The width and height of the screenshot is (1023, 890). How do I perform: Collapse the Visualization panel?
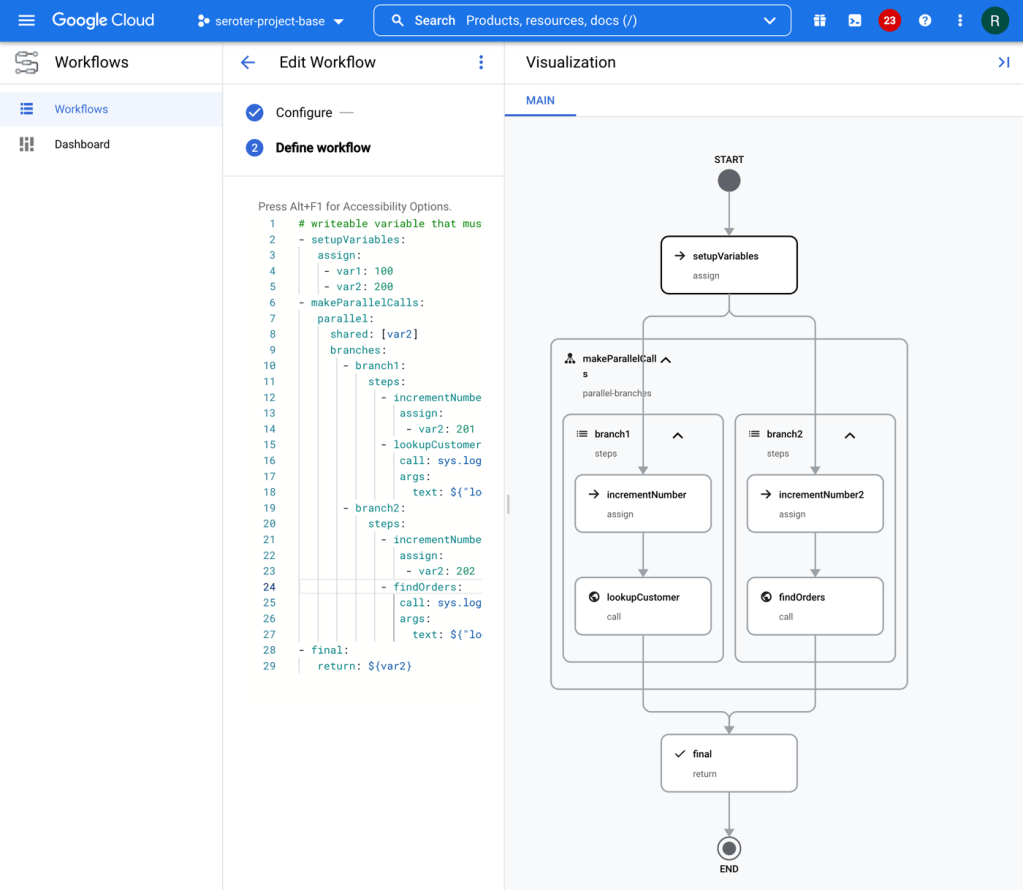pyautogui.click(x=1003, y=62)
